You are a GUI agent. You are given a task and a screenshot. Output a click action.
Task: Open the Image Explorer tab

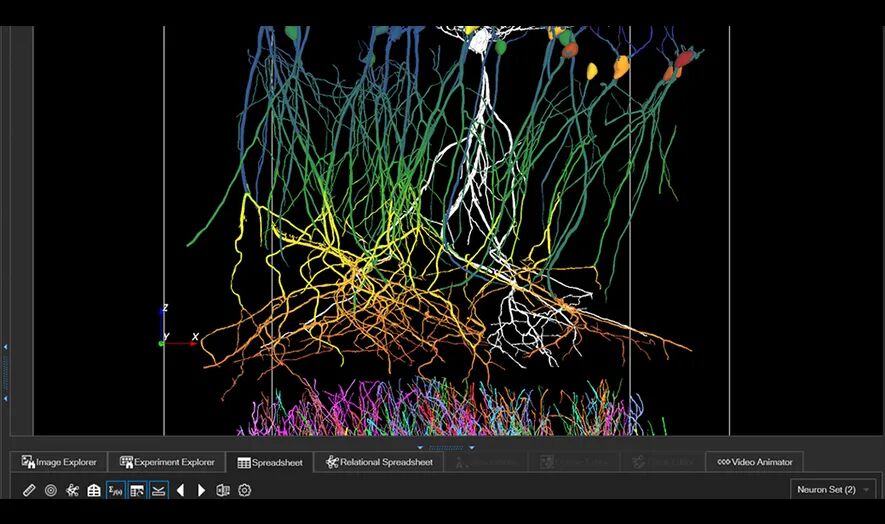pos(59,462)
